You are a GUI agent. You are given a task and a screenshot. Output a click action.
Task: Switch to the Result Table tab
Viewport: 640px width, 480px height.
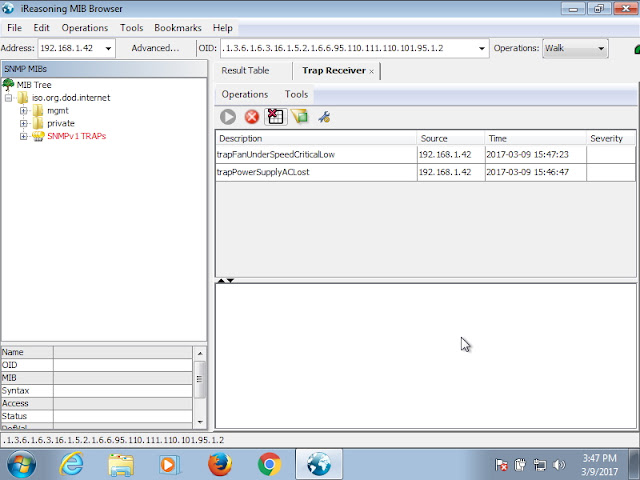point(245,71)
